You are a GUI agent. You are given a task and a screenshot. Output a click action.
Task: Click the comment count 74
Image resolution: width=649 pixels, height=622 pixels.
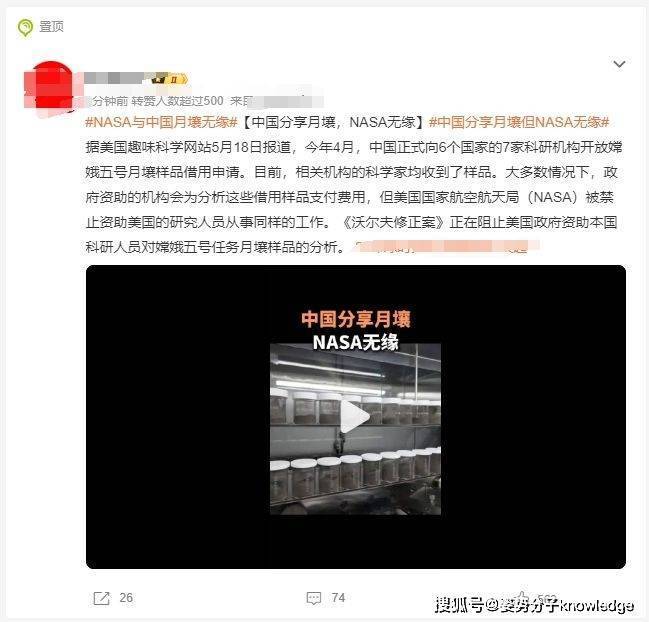click(x=338, y=598)
